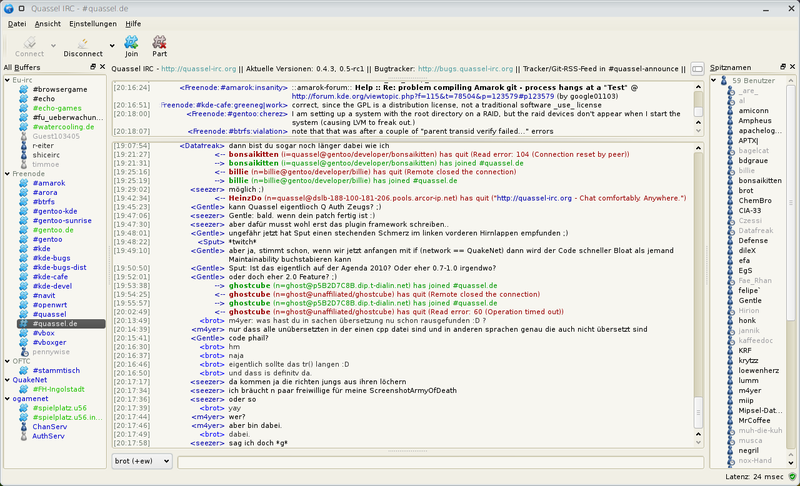The width and height of the screenshot is (800, 486).
Task: Select the #vboxger channel icon
Action: (x=23, y=343)
